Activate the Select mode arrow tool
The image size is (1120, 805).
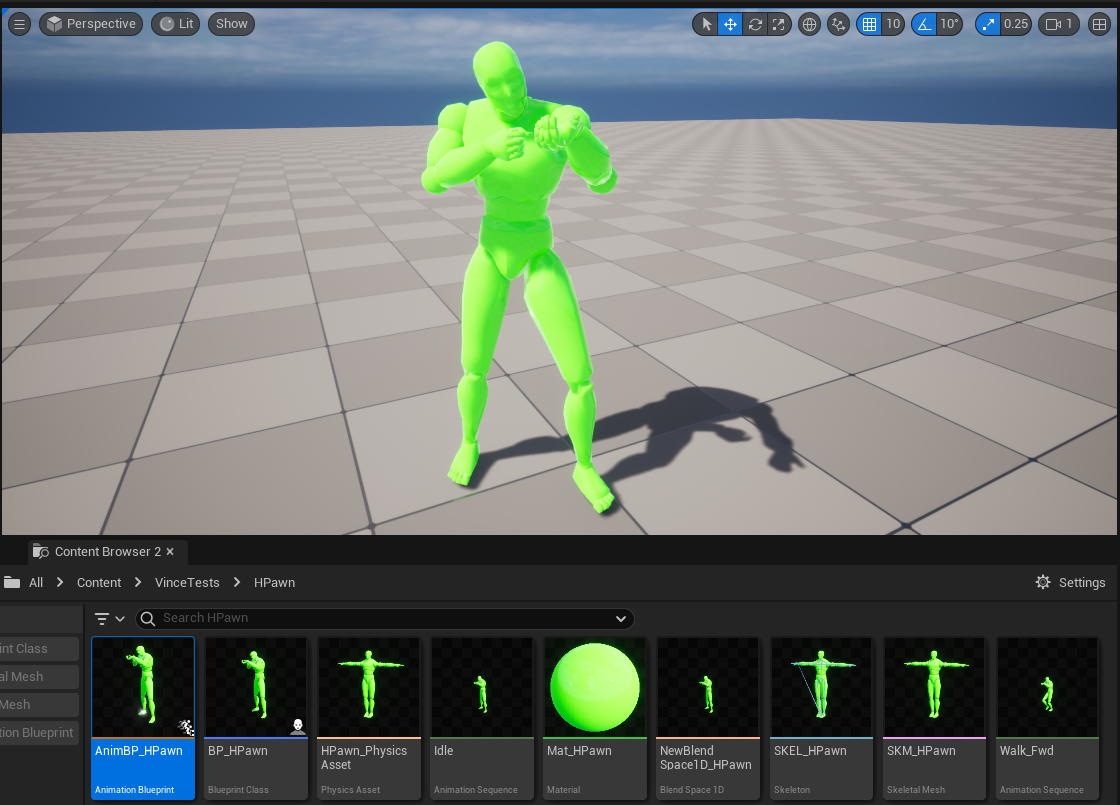pyautogui.click(x=706, y=24)
